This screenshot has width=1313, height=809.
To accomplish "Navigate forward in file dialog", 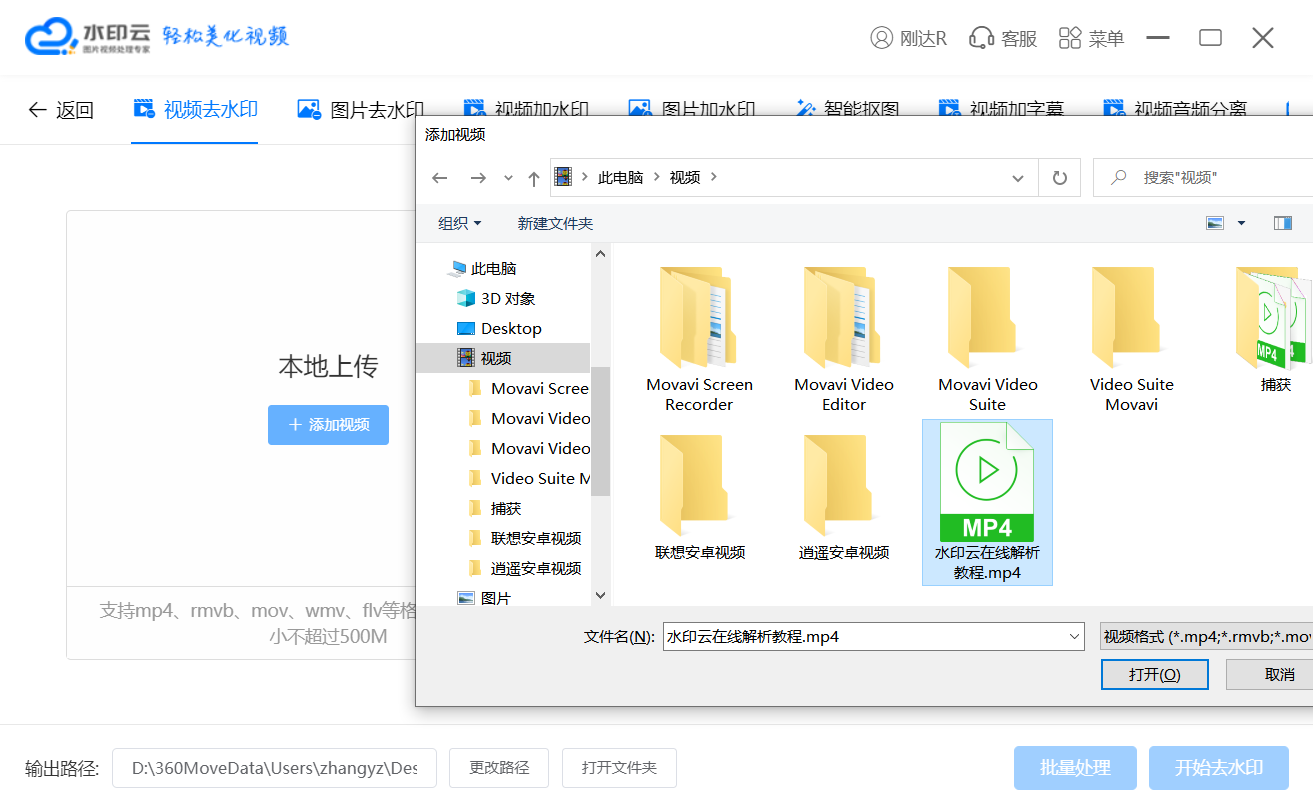I will coord(478,178).
